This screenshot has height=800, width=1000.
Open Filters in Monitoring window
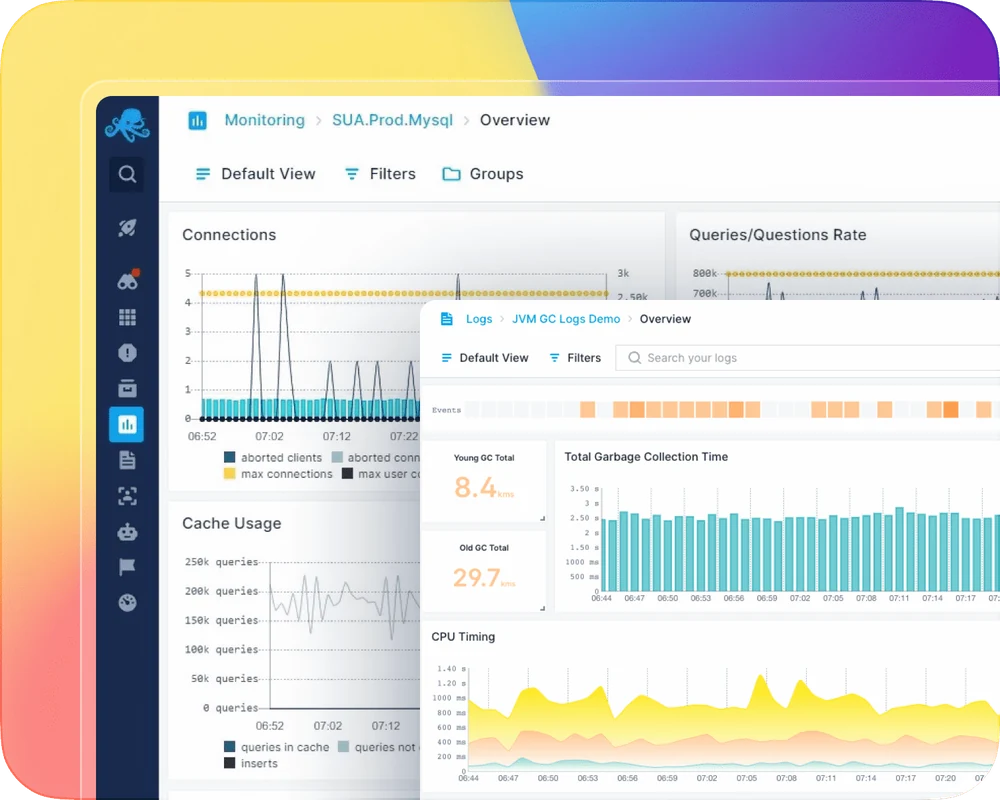tap(380, 174)
